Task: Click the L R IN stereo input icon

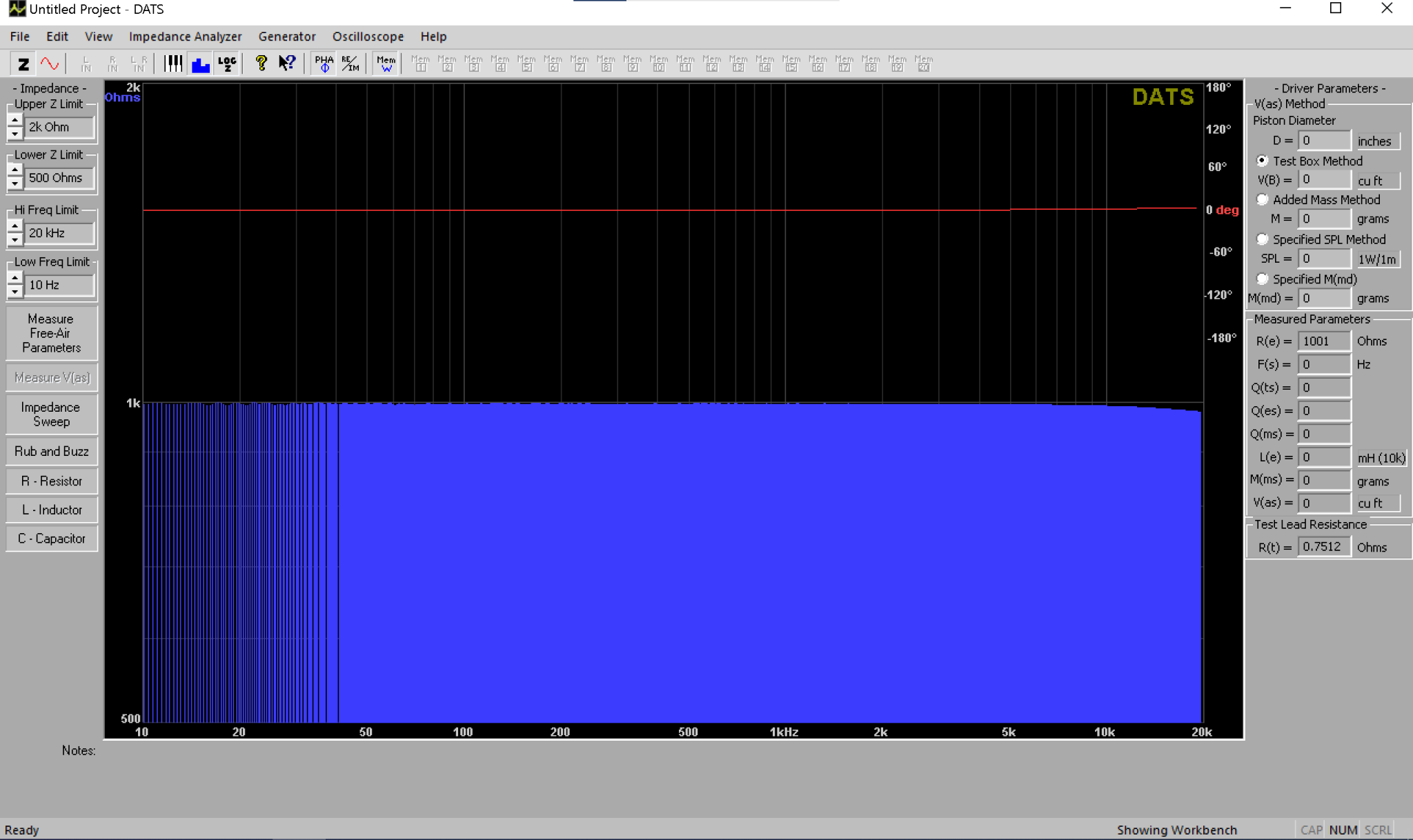Action: click(x=139, y=64)
